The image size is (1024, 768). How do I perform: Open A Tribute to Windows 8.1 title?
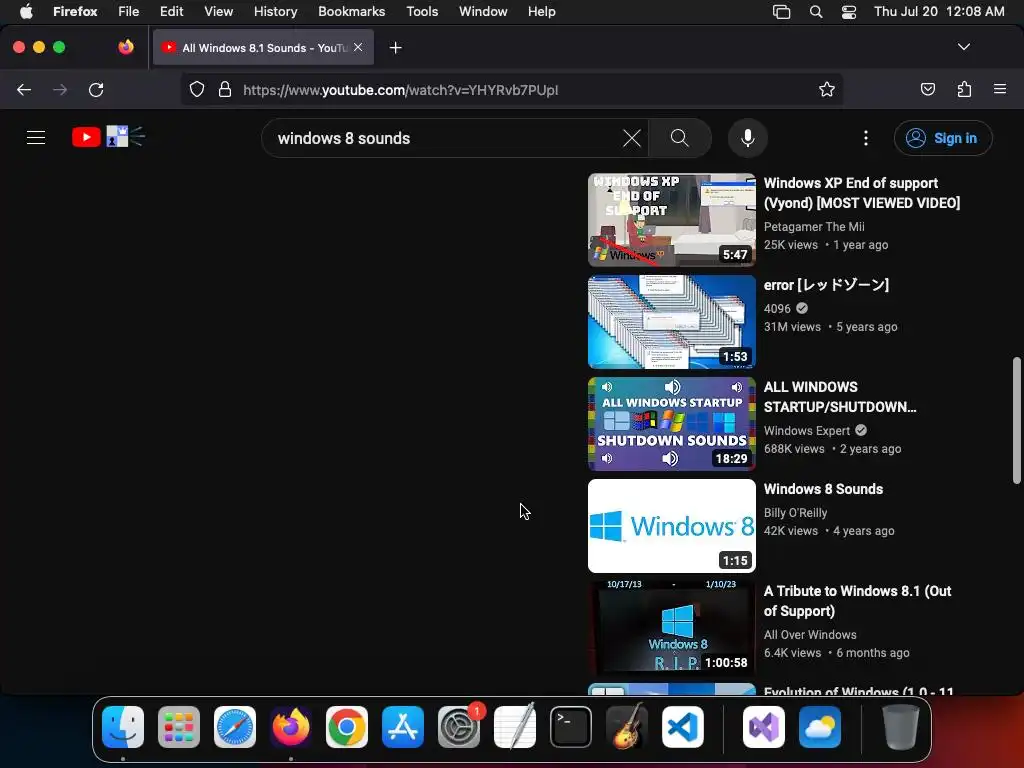point(857,601)
